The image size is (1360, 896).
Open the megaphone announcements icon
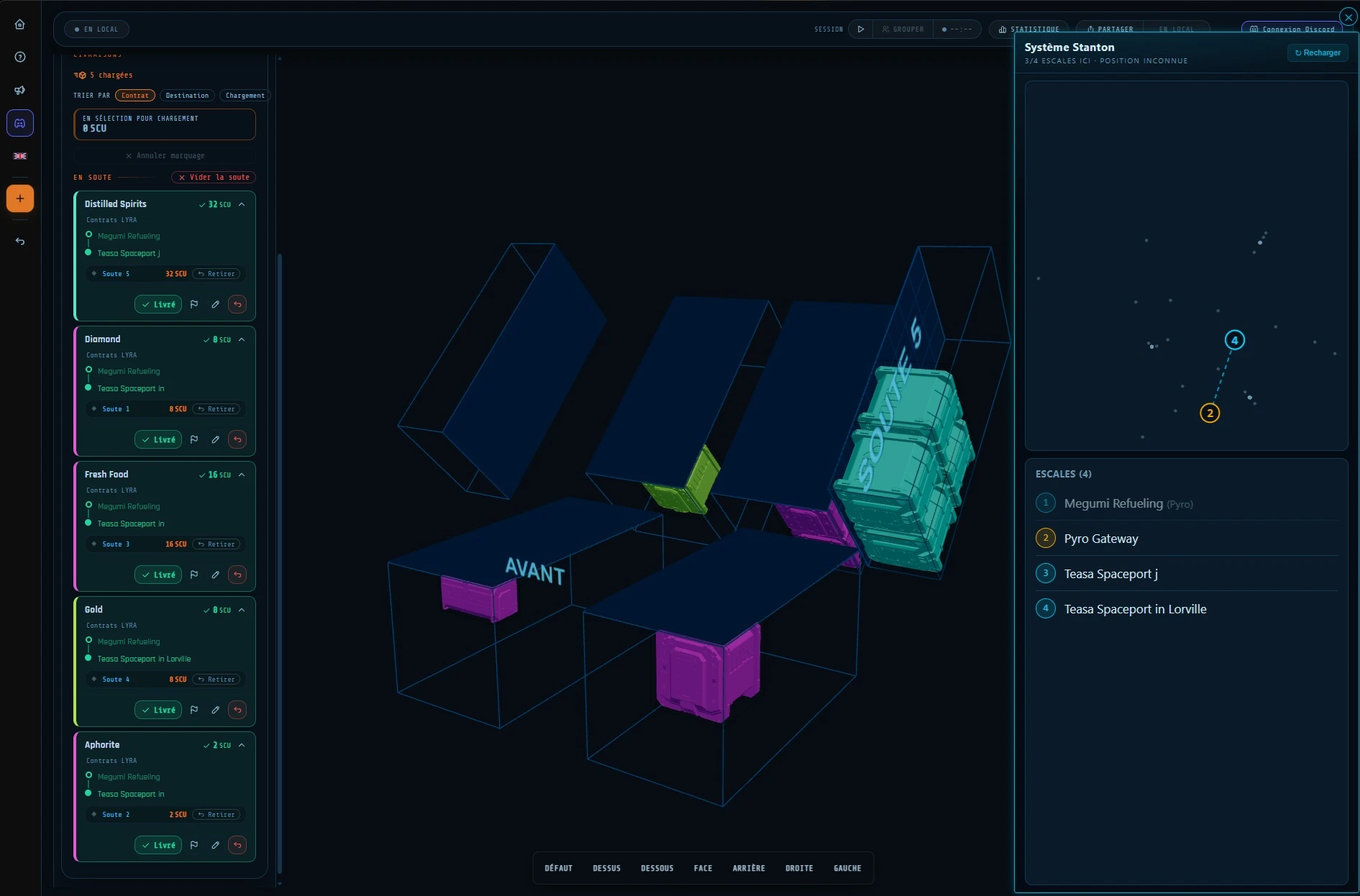[20, 90]
